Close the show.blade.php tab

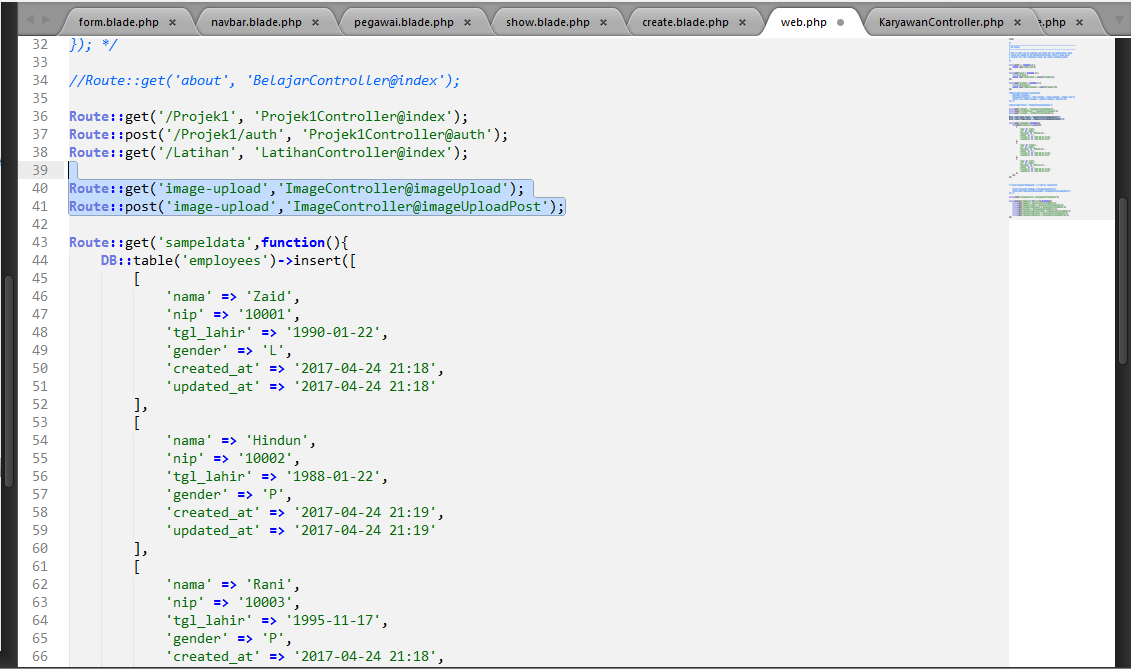pyautogui.click(x=604, y=22)
